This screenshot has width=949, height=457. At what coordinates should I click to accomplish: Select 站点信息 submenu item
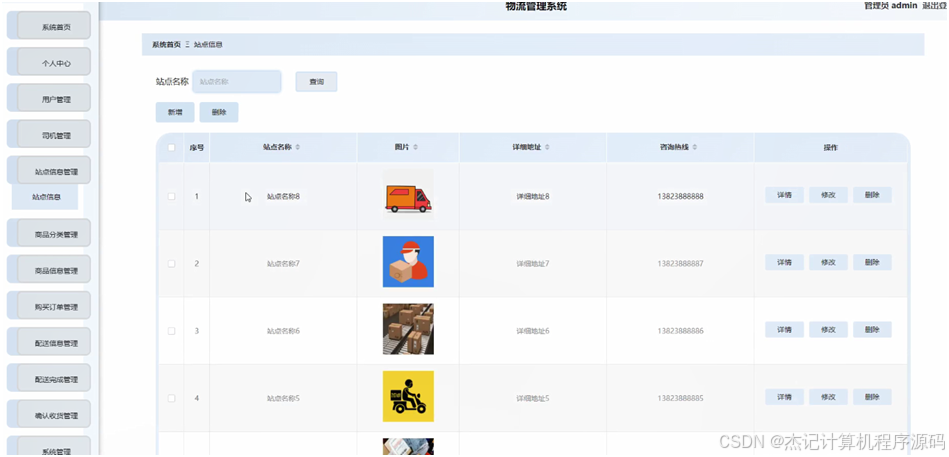(45, 197)
